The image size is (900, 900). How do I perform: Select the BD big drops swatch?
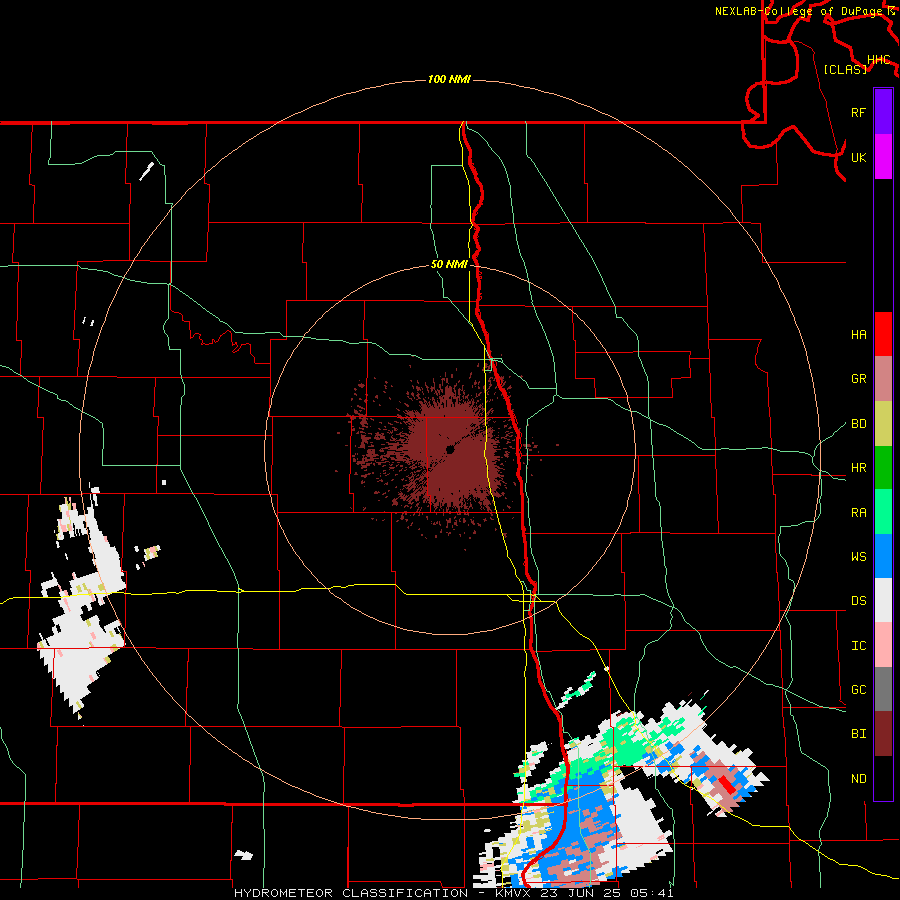[883, 423]
